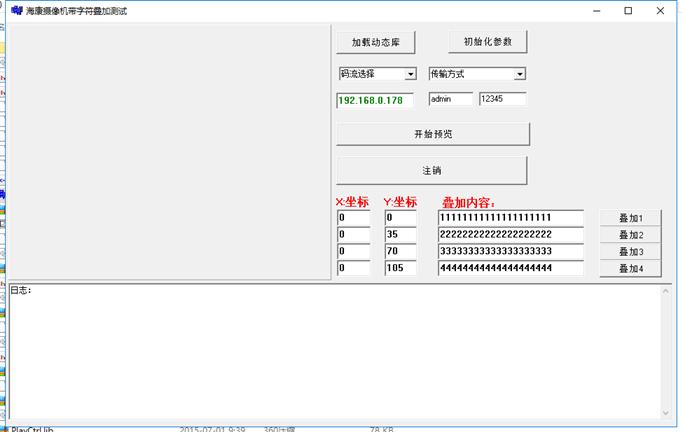The image size is (682, 432).
Task: Click the log scrollbar up arrow
Action: click(665, 291)
